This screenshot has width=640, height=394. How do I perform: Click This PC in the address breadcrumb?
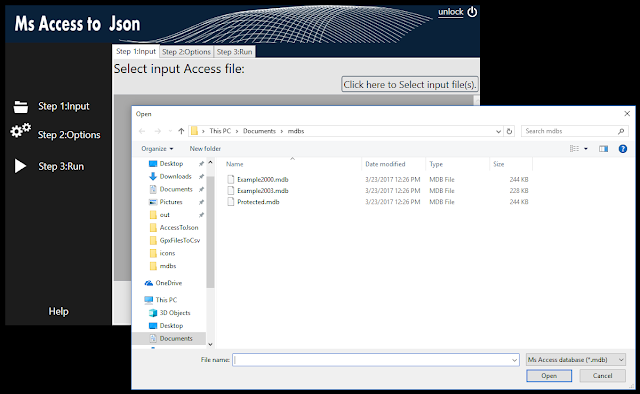[220, 131]
